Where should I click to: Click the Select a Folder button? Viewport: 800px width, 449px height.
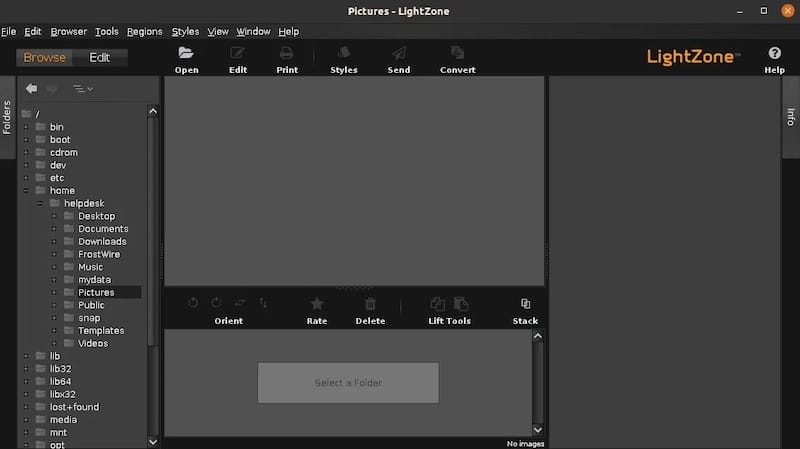(x=348, y=383)
